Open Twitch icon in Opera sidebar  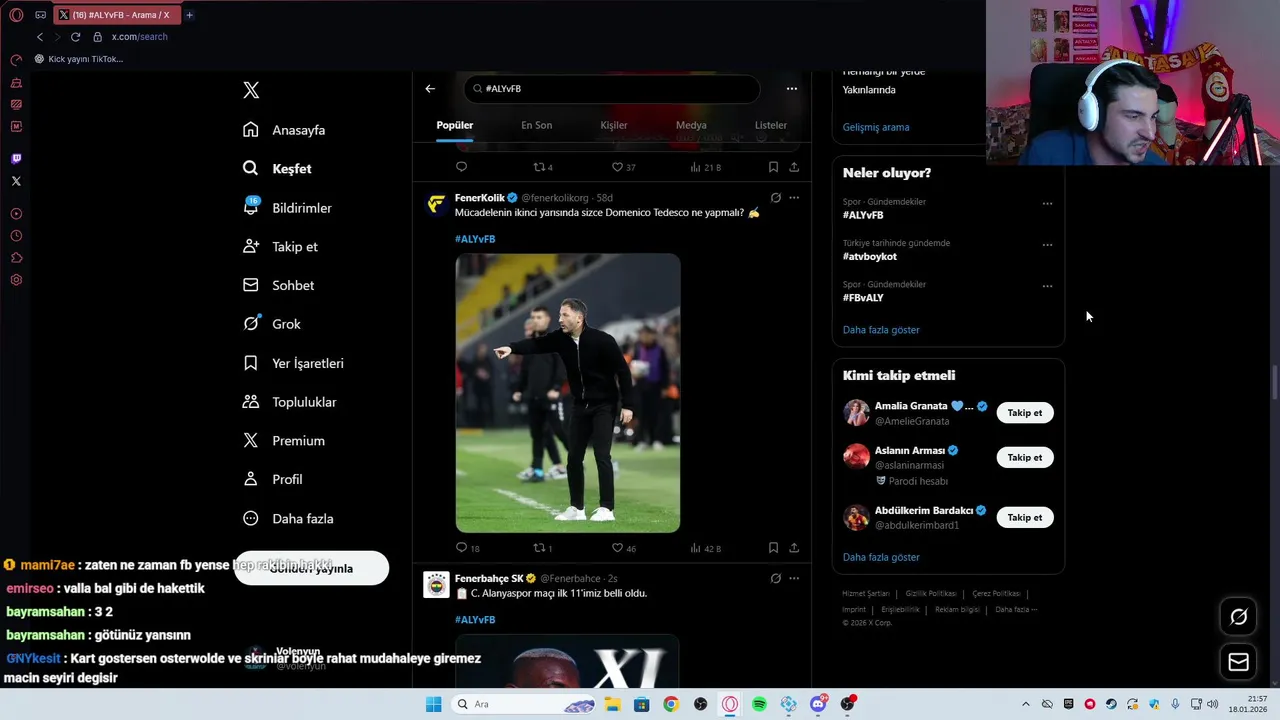[x=16, y=159]
